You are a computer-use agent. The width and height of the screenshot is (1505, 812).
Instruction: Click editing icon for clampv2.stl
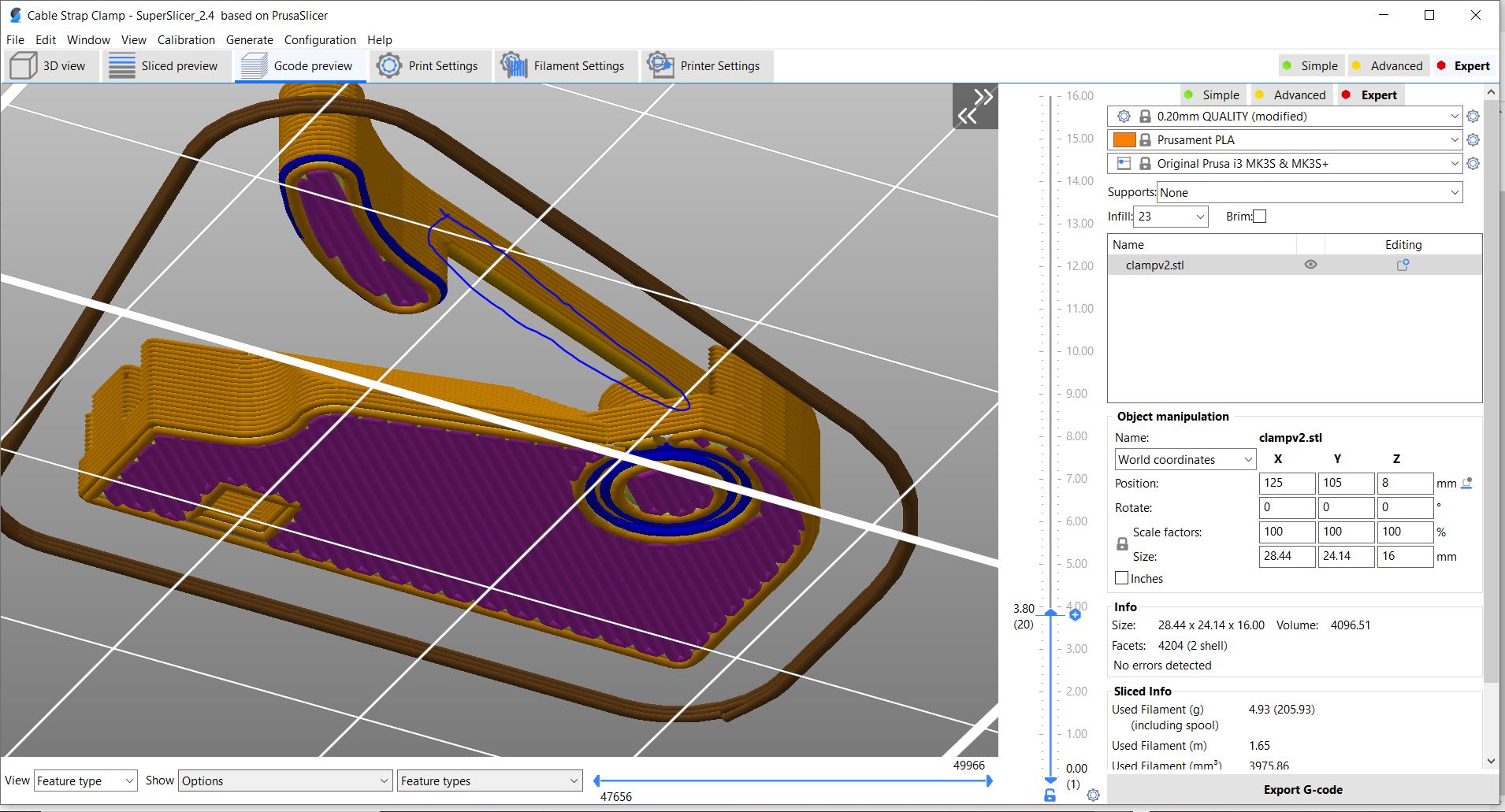1403,265
